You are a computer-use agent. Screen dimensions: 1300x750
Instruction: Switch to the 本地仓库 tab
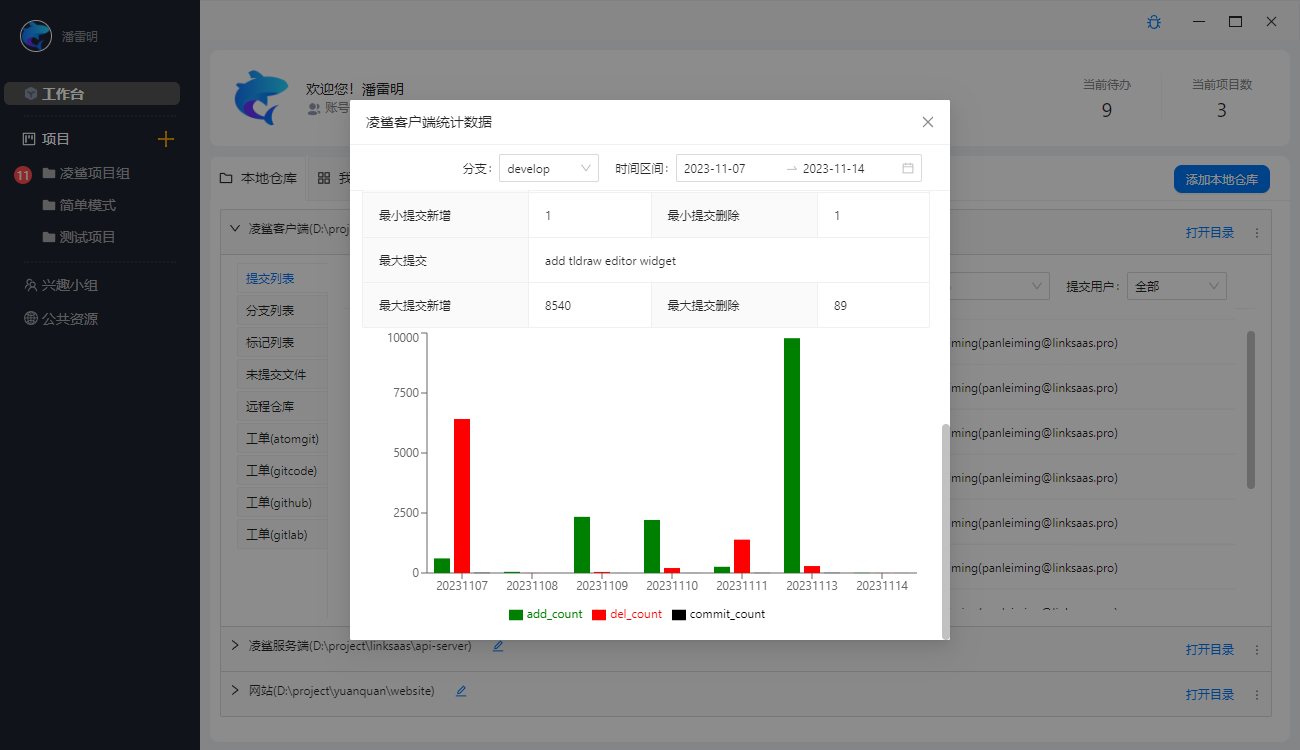(x=259, y=178)
